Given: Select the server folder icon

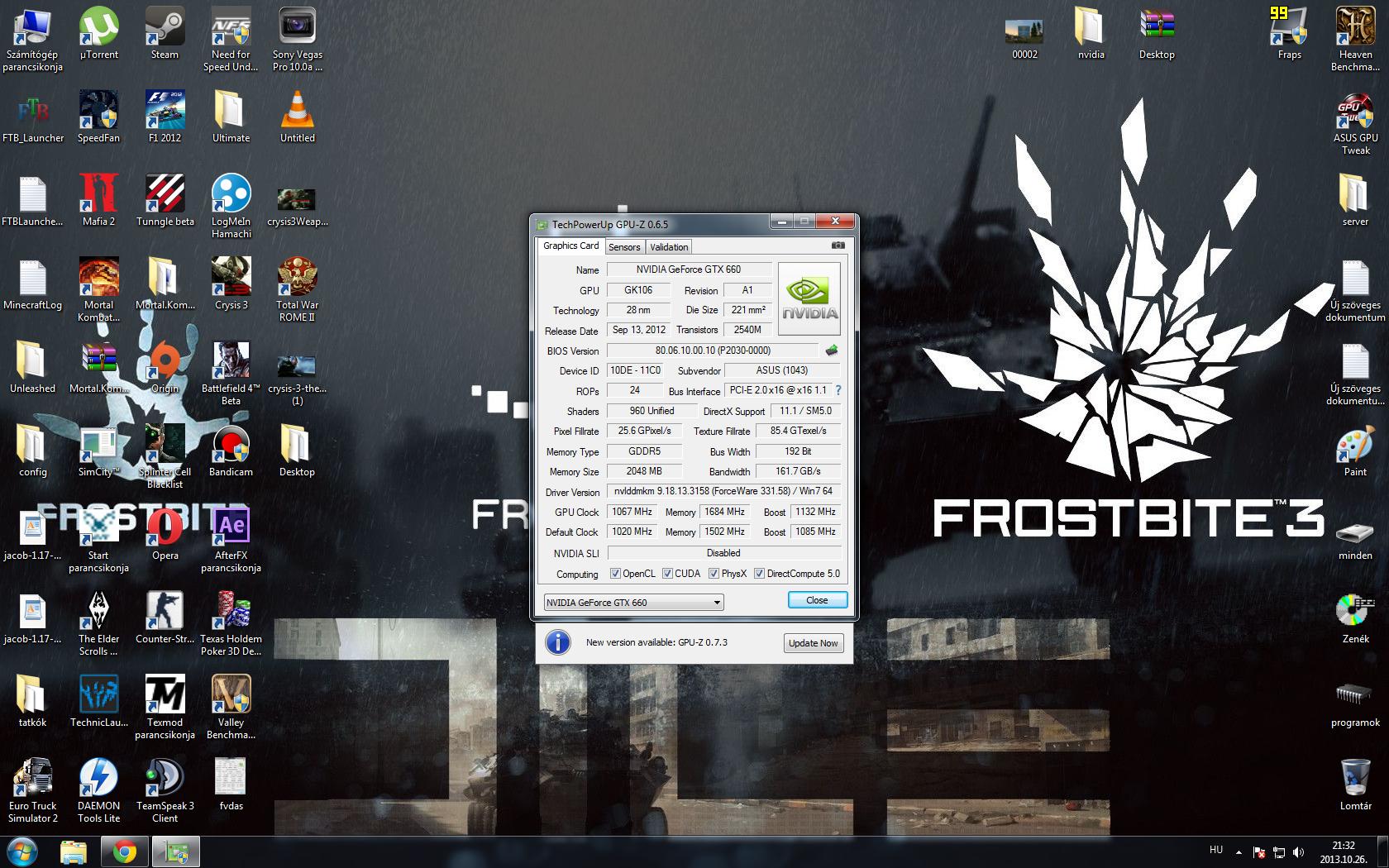Looking at the screenshot, I should click(x=1355, y=201).
